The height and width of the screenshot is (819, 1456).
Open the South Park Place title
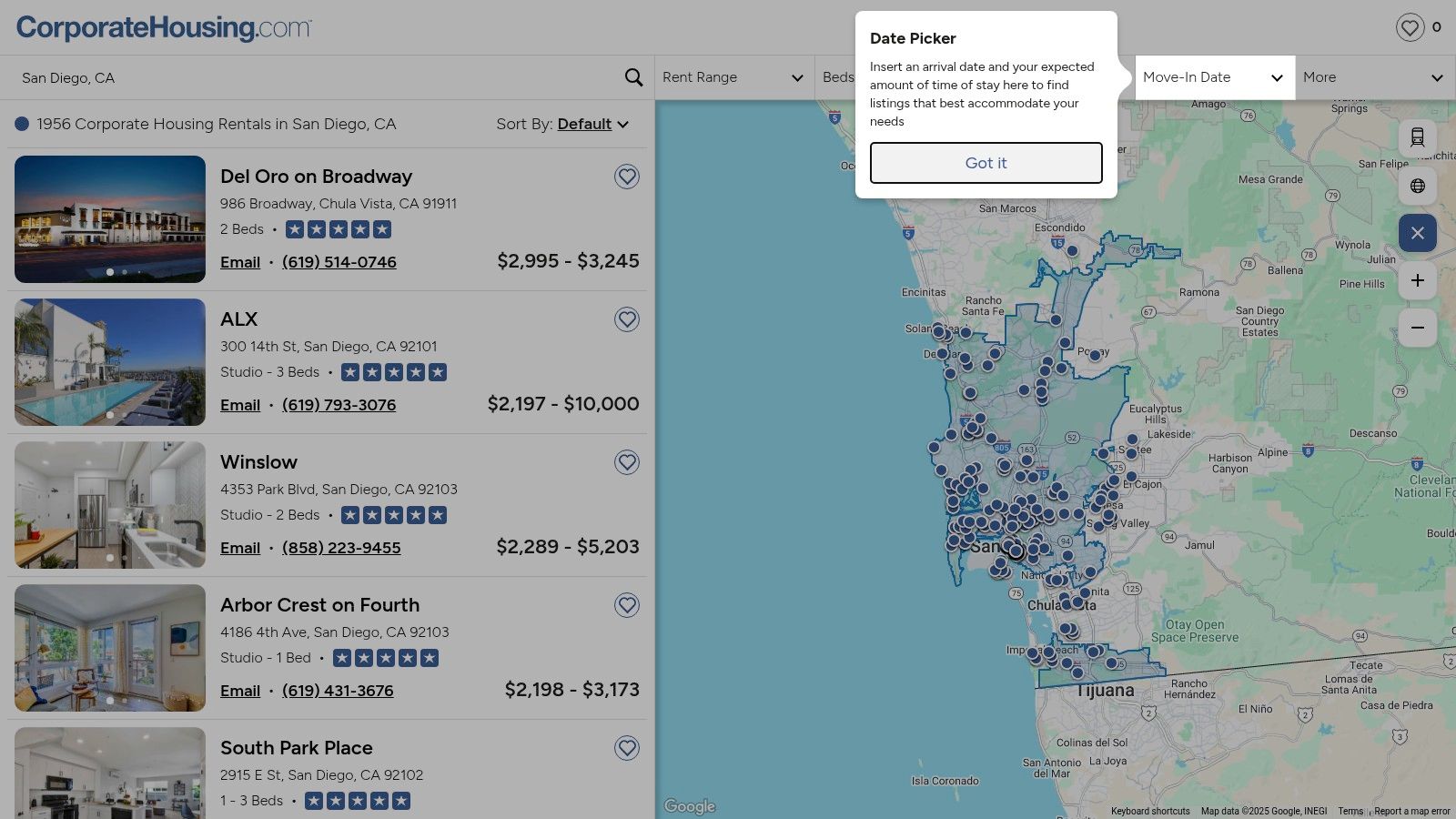click(x=297, y=748)
